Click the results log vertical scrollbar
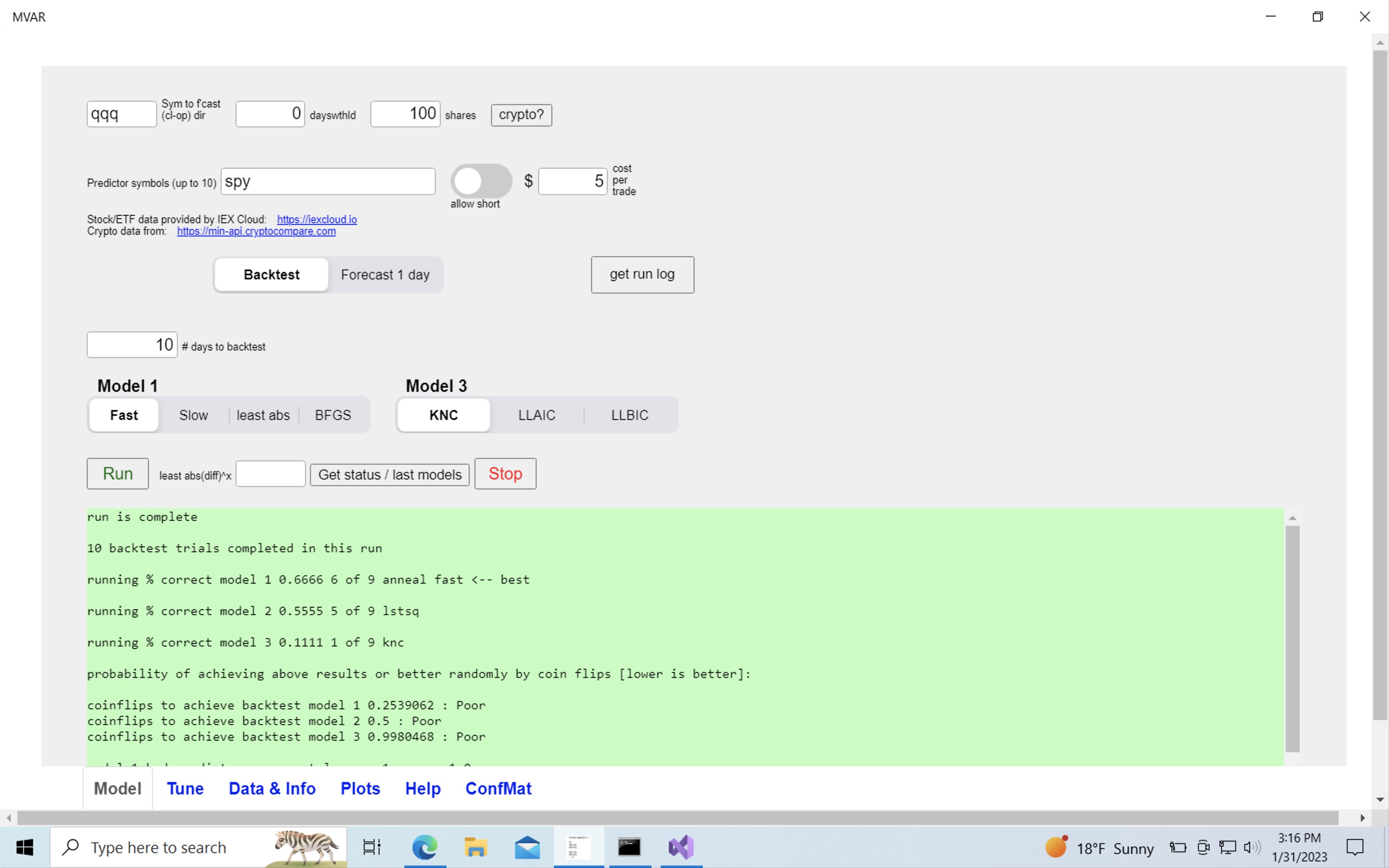Image resolution: width=1389 pixels, height=868 pixels. 1292,637
